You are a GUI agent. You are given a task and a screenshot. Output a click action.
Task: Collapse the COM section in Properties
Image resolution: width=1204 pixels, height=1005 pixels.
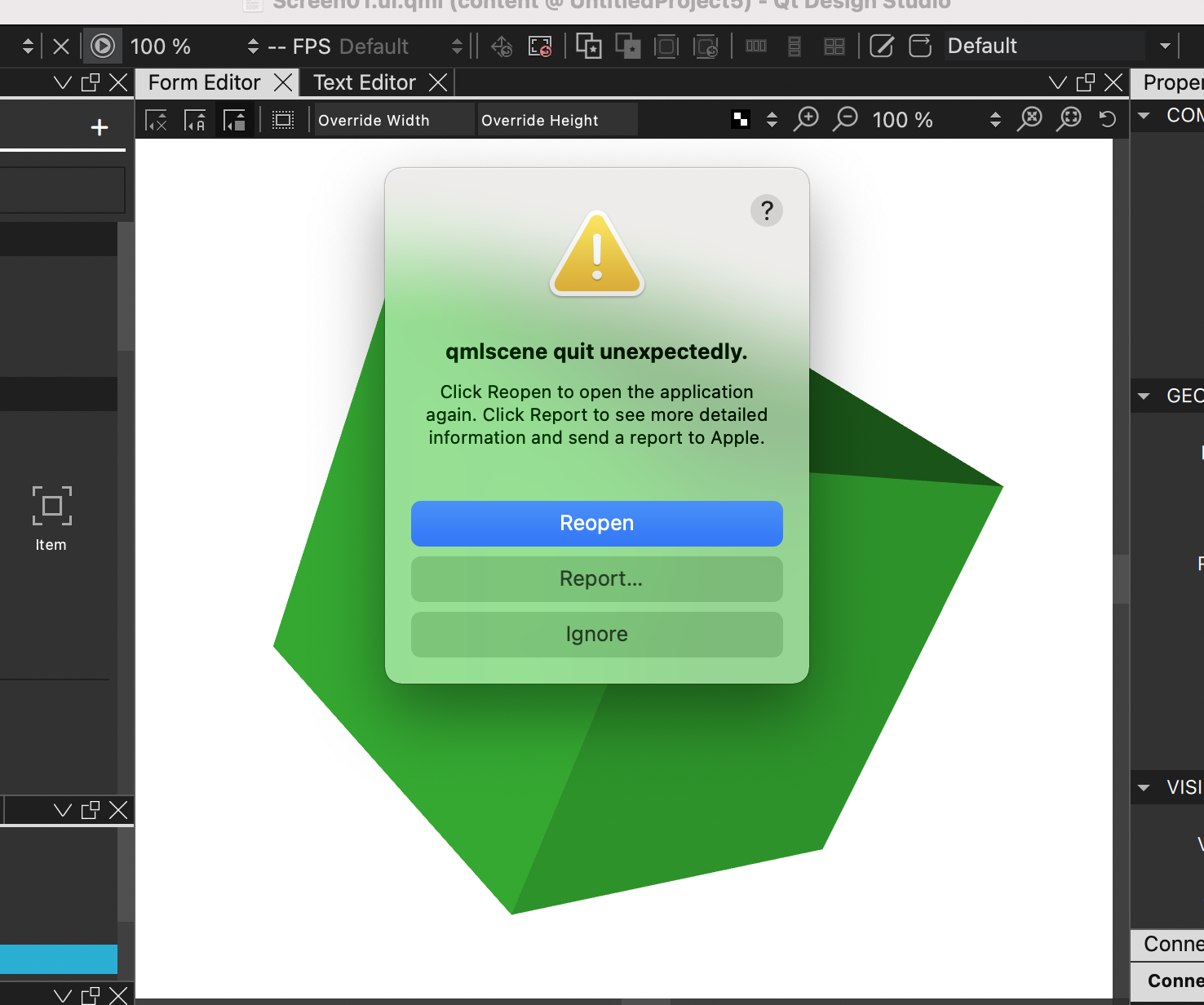[1144, 115]
